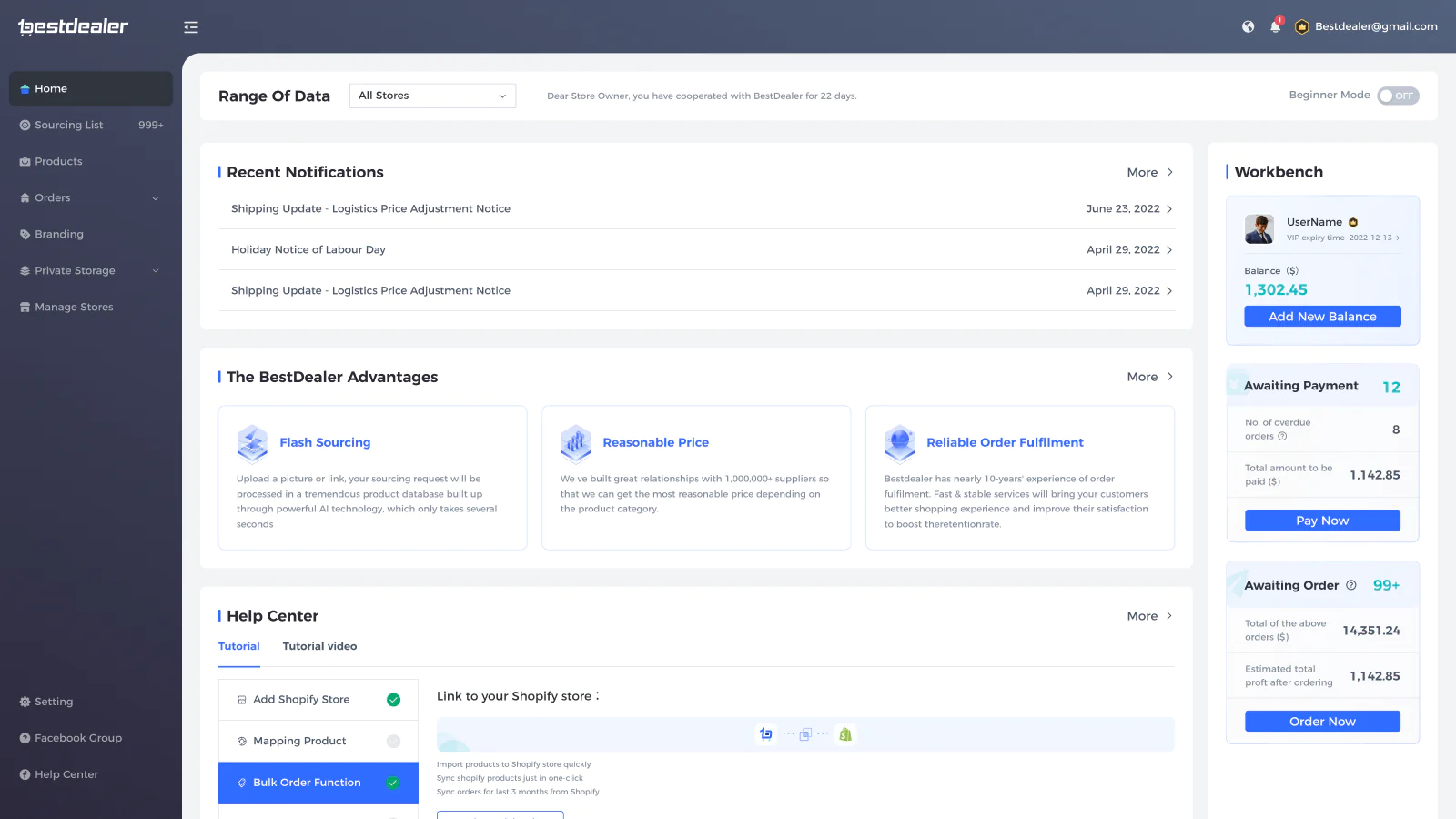Click the Setting gear icon
Screen dimensions: 1456x819
coord(25,702)
